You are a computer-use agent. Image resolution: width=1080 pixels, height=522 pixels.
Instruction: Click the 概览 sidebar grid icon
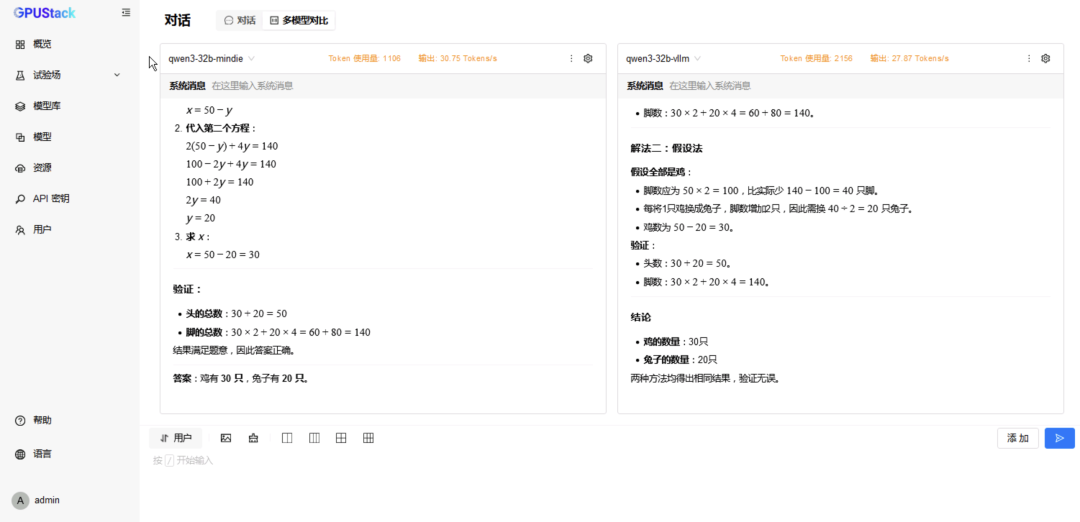point(20,44)
